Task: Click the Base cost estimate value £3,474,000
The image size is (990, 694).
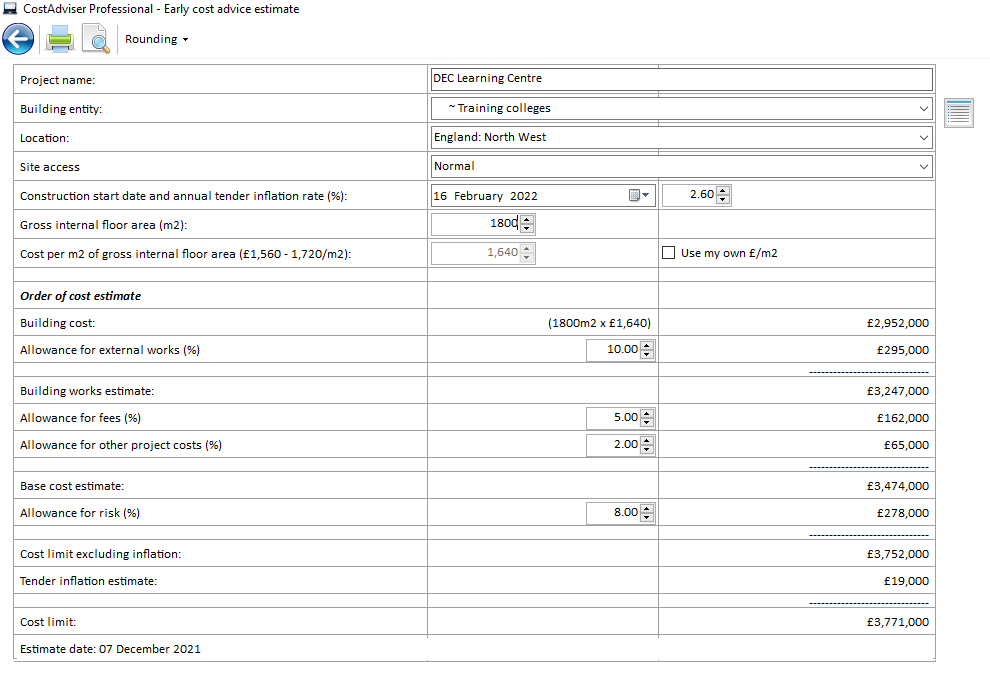Action: 897,486
